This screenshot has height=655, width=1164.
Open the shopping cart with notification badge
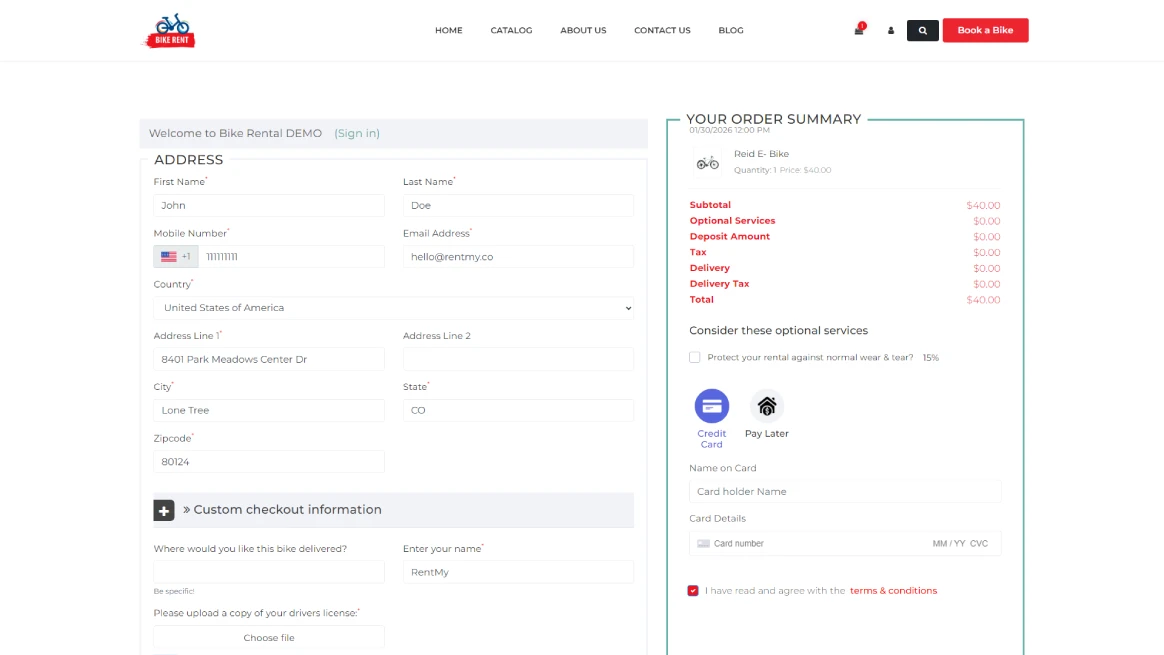pyautogui.click(x=857, y=30)
